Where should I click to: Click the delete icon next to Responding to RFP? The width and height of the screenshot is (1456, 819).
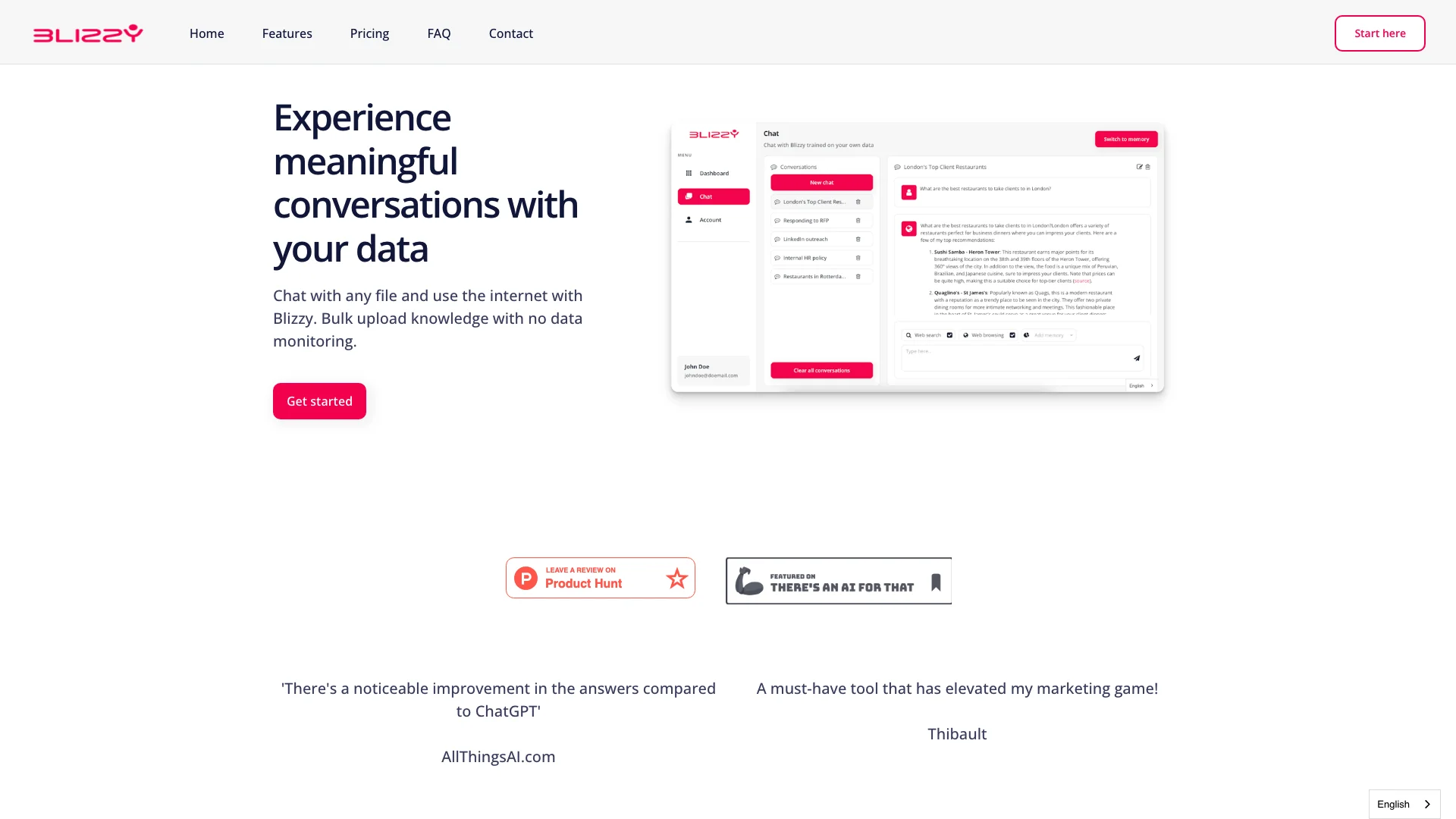857,220
